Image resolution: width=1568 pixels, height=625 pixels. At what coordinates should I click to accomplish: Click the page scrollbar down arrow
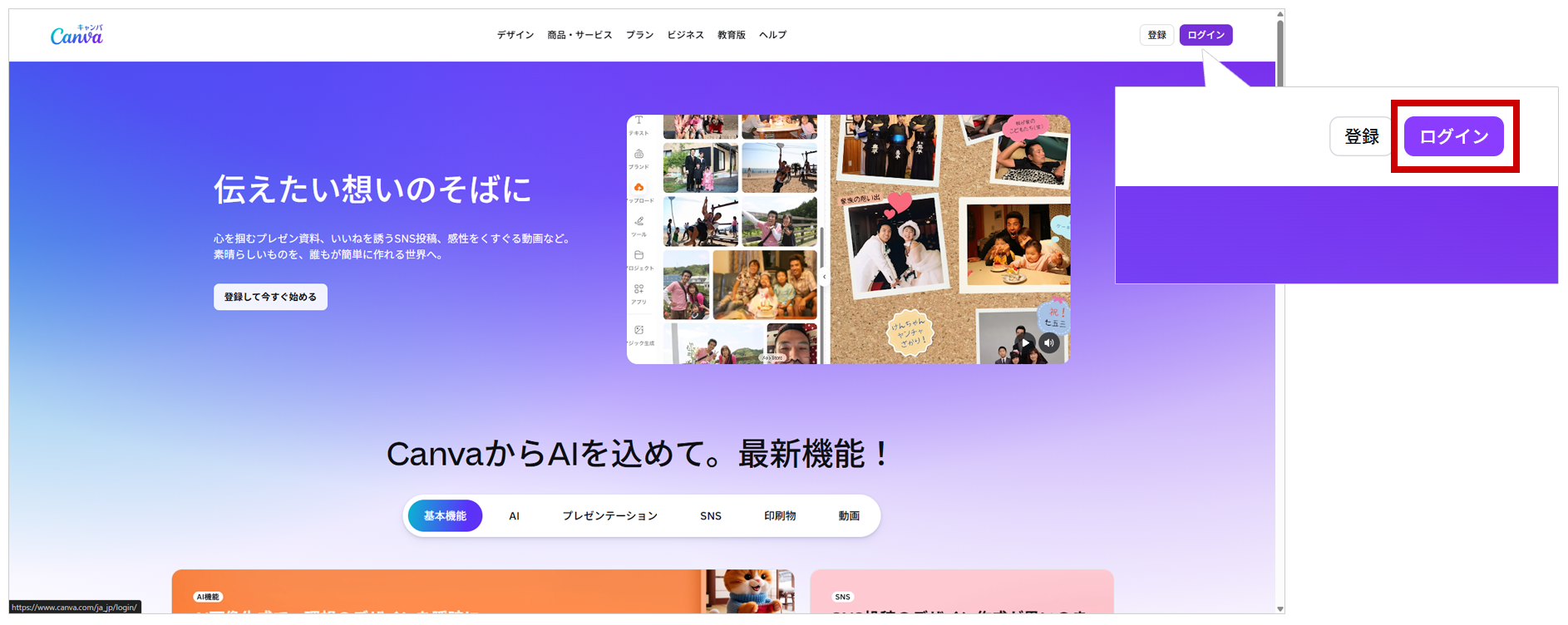(x=1280, y=609)
